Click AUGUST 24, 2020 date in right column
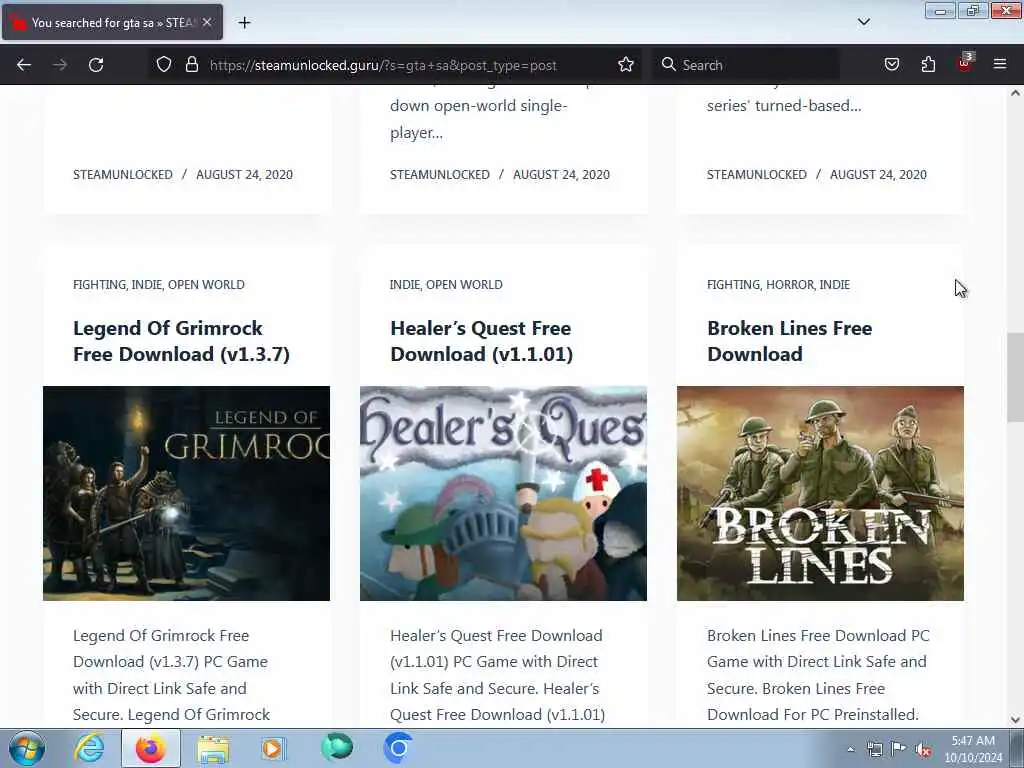 pyautogui.click(x=878, y=174)
